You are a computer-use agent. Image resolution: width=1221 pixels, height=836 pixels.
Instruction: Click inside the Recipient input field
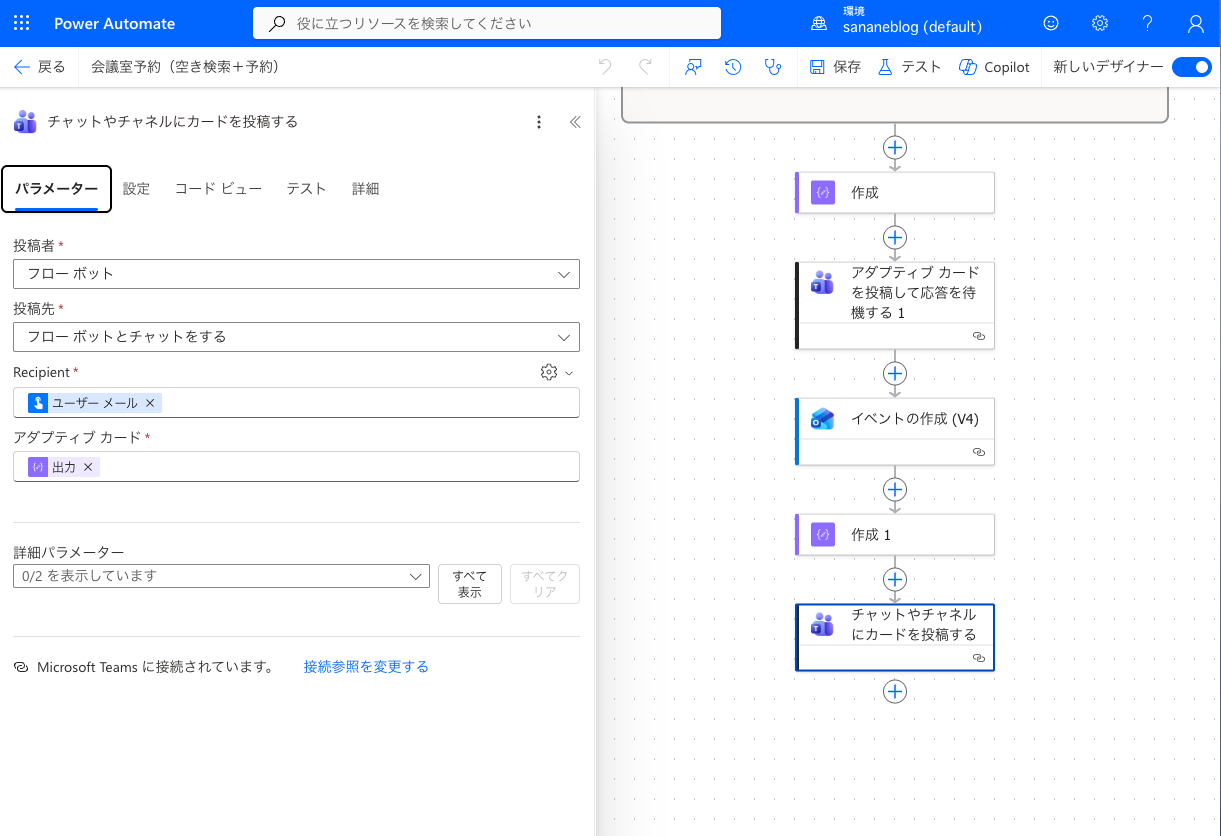tap(296, 403)
